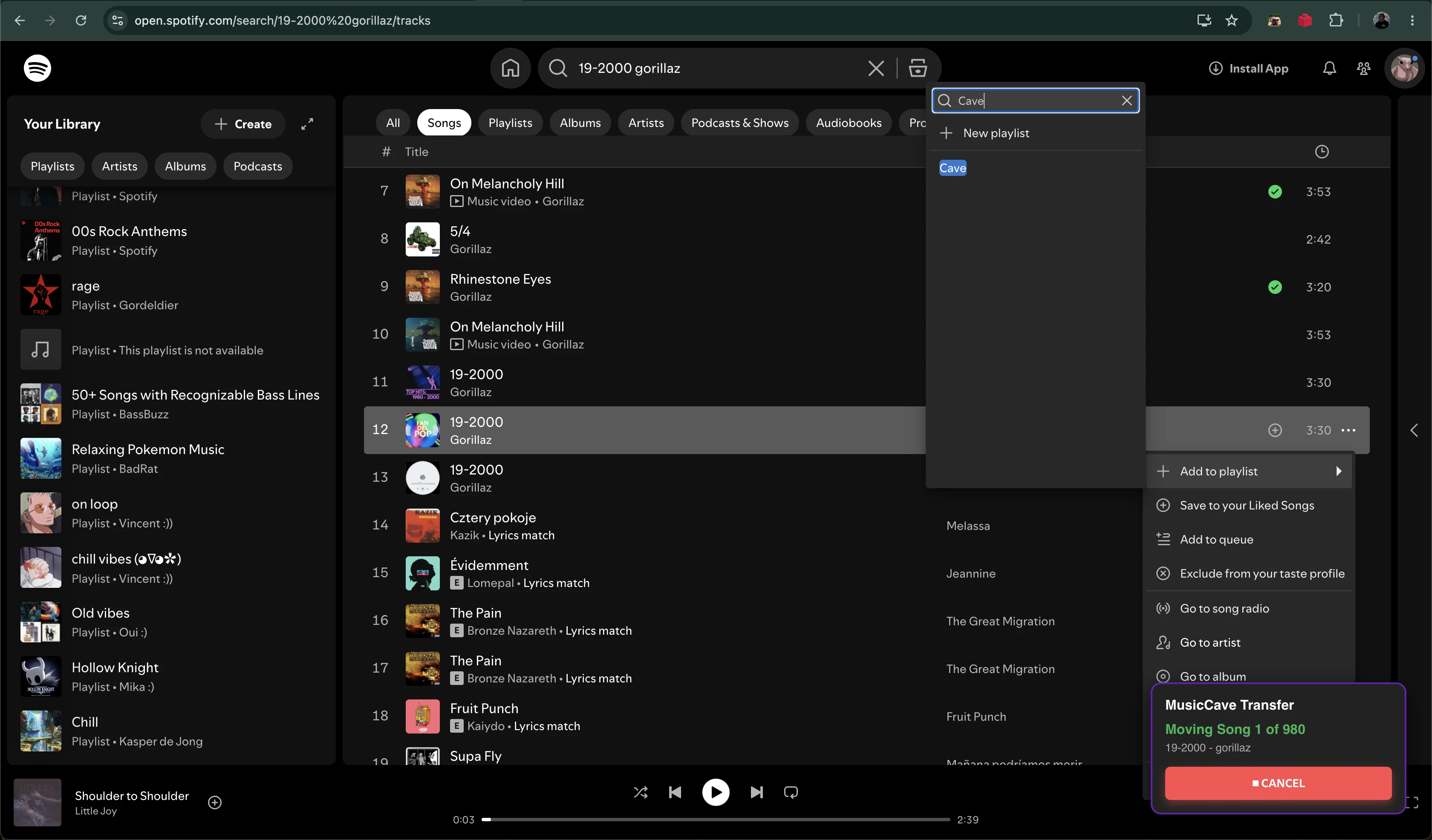Viewport: 1432px width, 840px height.
Task: Cancel the MusicCave Transfer
Action: (1278, 783)
